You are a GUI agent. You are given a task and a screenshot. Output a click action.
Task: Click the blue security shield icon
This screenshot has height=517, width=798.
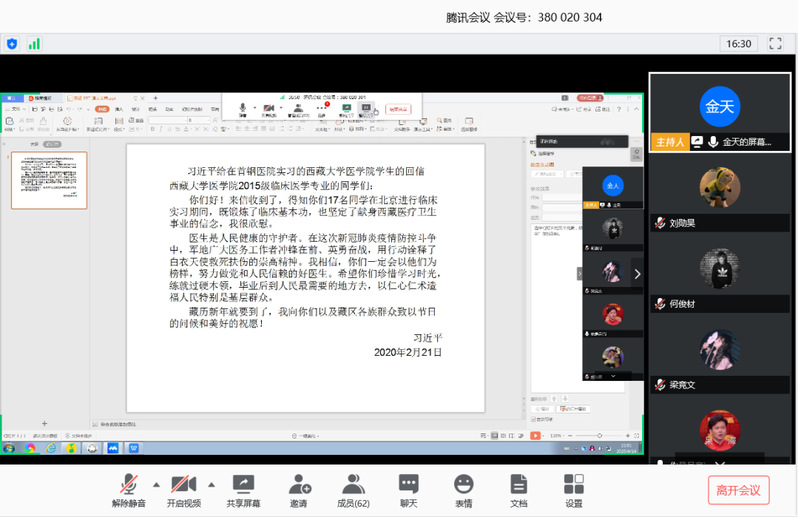click(12, 44)
